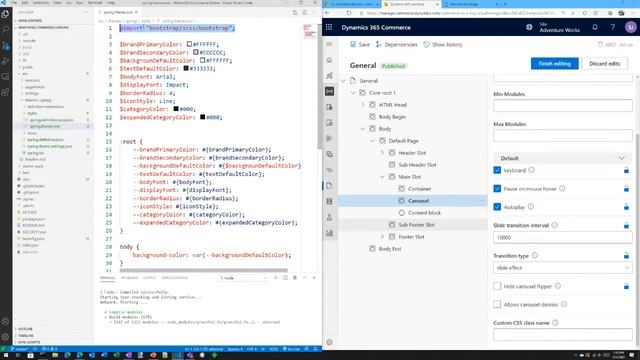Viewport: 640px width, 360px height.
Task: Open Commerce site settings gear in sidebar
Action: point(329,342)
